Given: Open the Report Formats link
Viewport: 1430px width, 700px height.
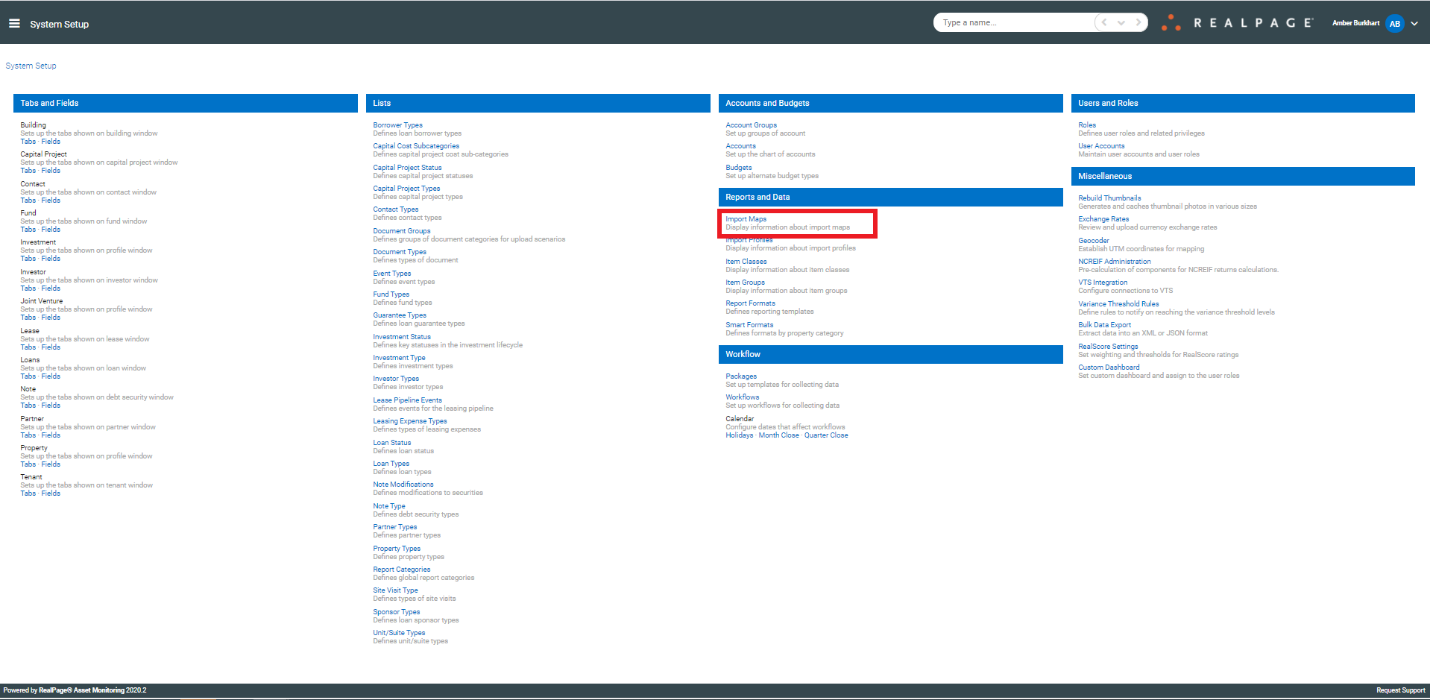Looking at the screenshot, I should tap(750, 303).
